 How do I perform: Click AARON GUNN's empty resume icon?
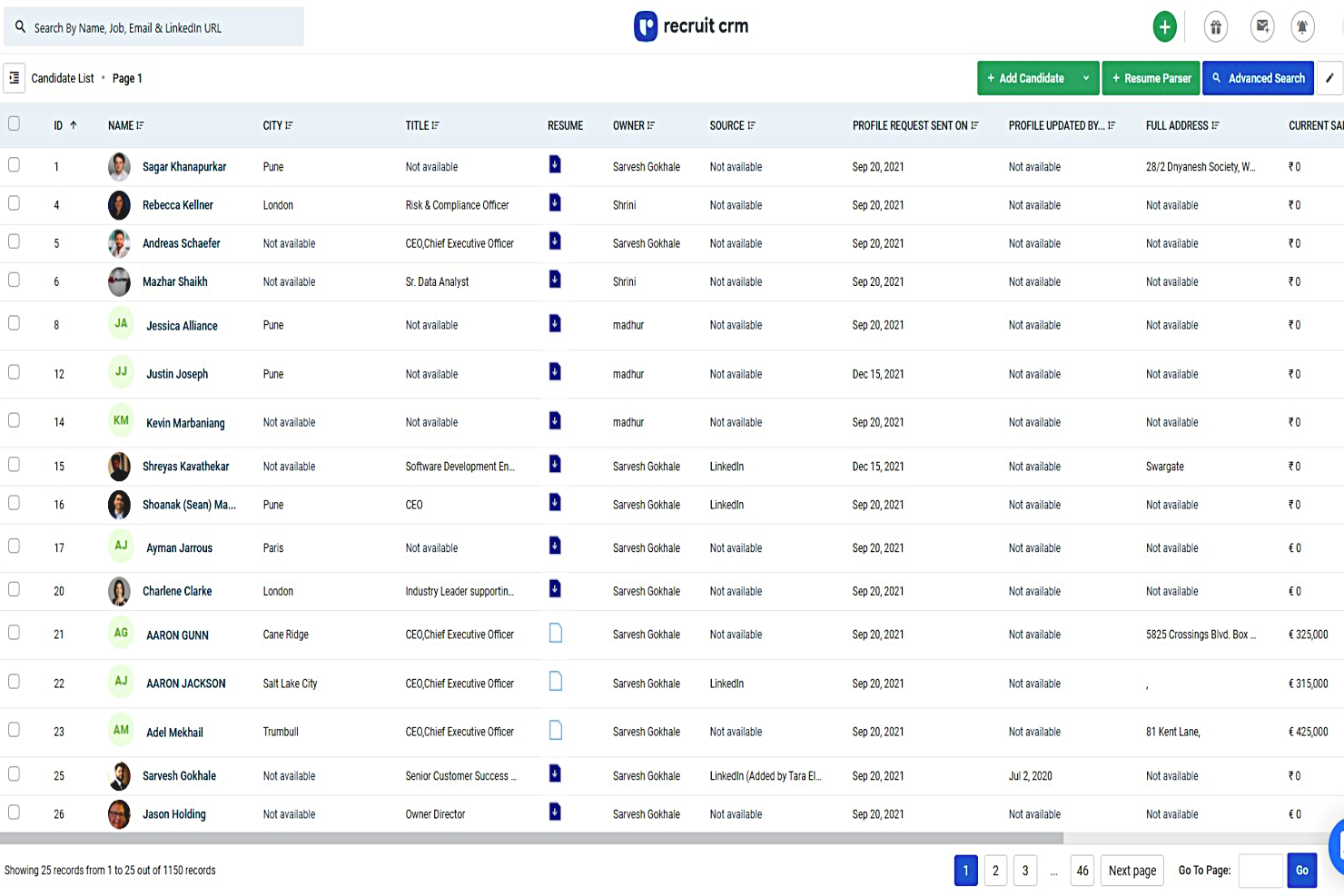(556, 634)
